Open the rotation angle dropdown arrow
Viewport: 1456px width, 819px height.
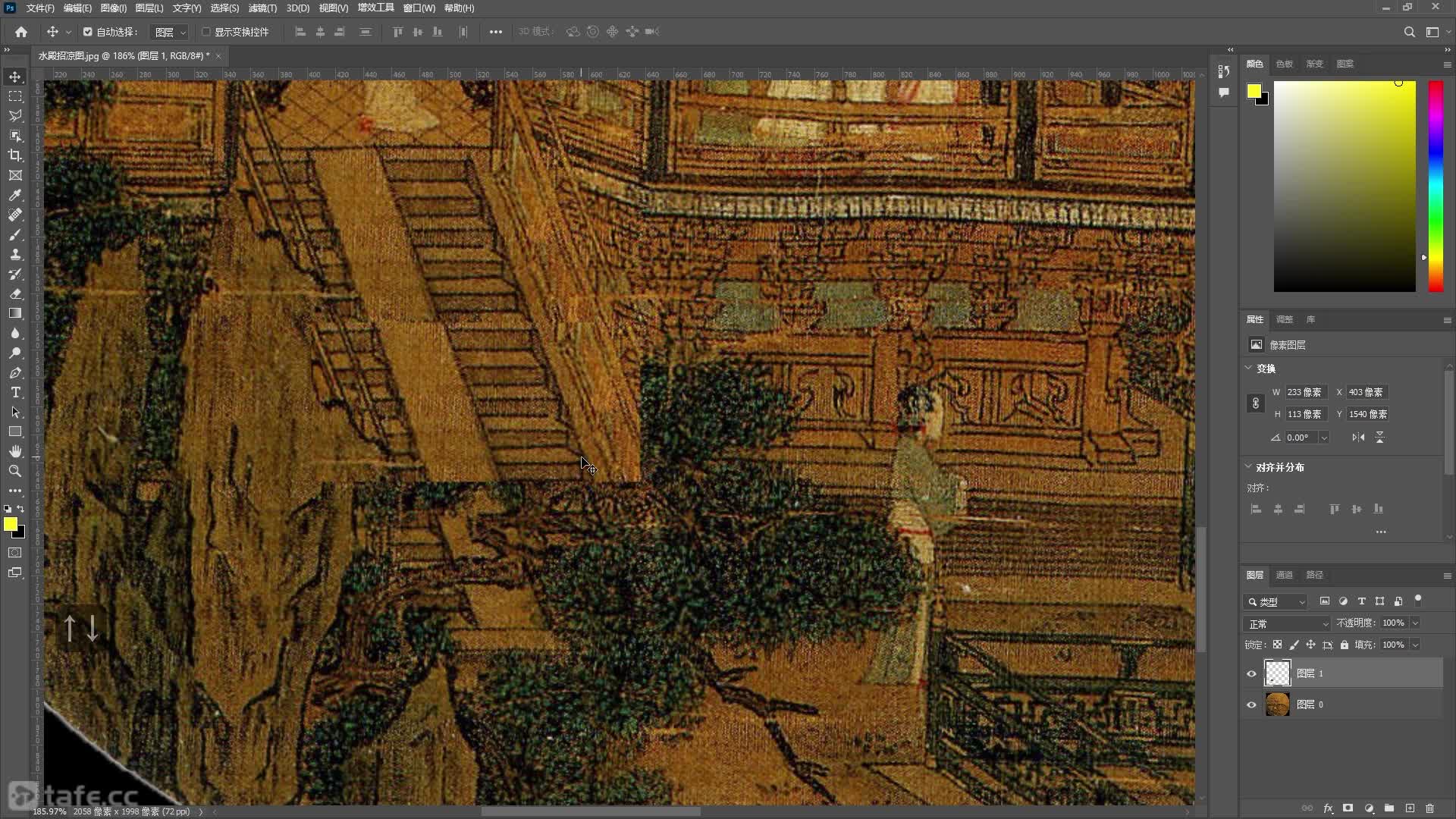pos(1324,438)
